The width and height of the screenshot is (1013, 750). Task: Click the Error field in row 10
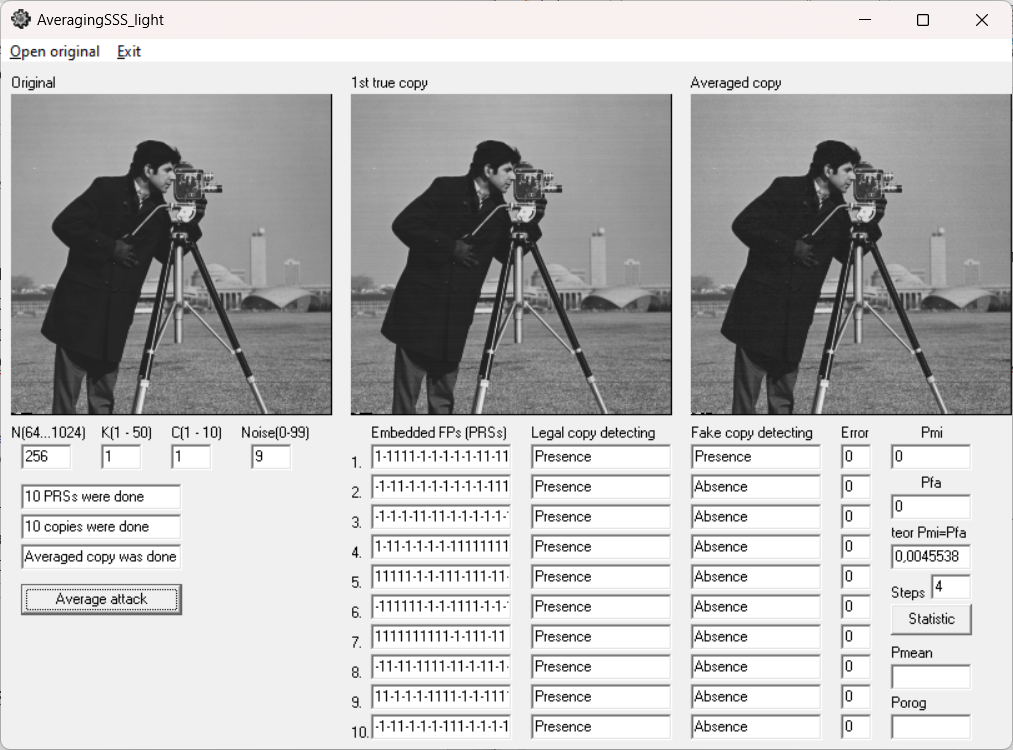856,727
